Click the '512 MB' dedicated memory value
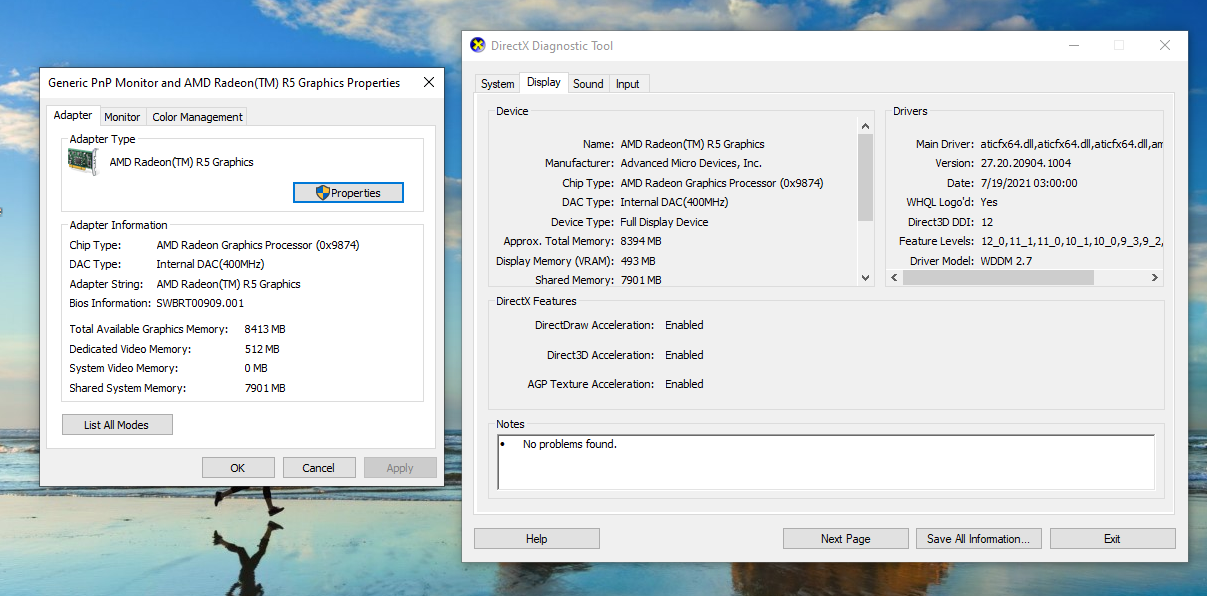 pos(262,349)
